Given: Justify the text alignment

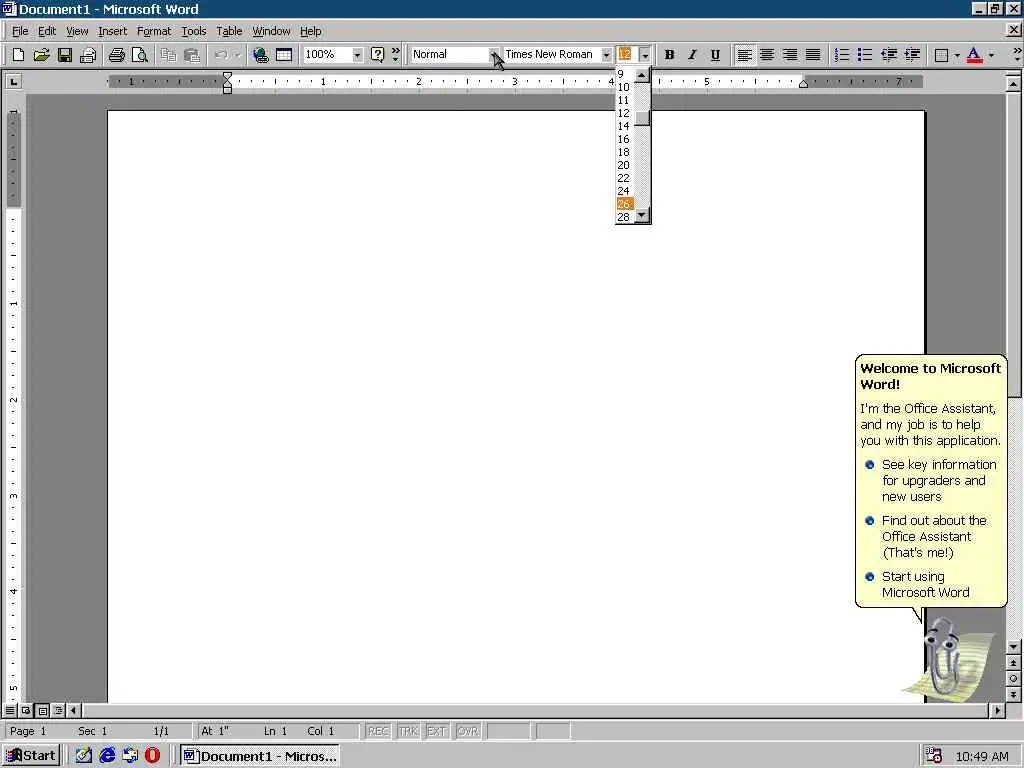Looking at the screenshot, I should point(812,55).
